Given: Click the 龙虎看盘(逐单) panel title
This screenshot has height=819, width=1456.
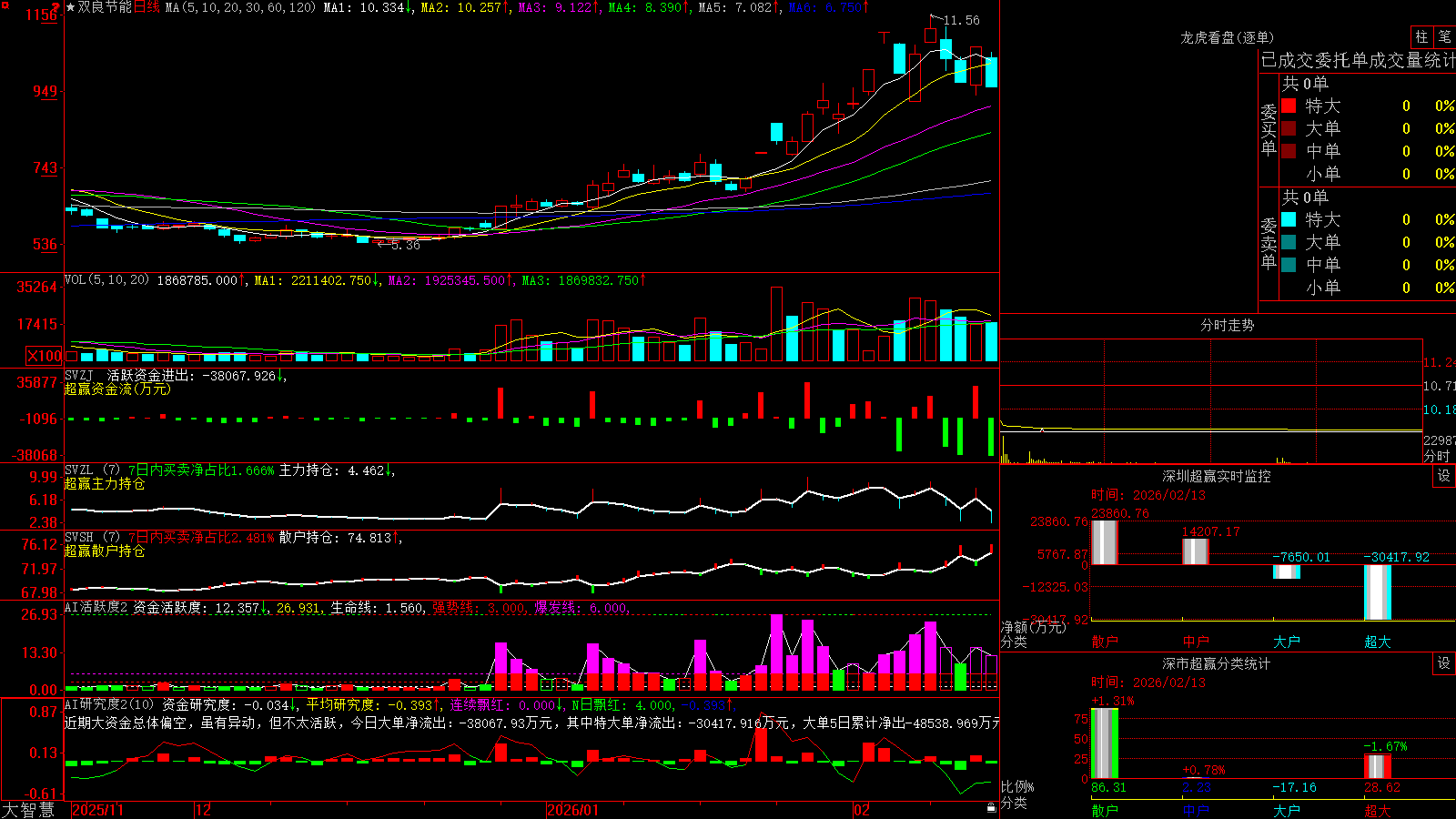Looking at the screenshot, I should click(x=1227, y=37).
